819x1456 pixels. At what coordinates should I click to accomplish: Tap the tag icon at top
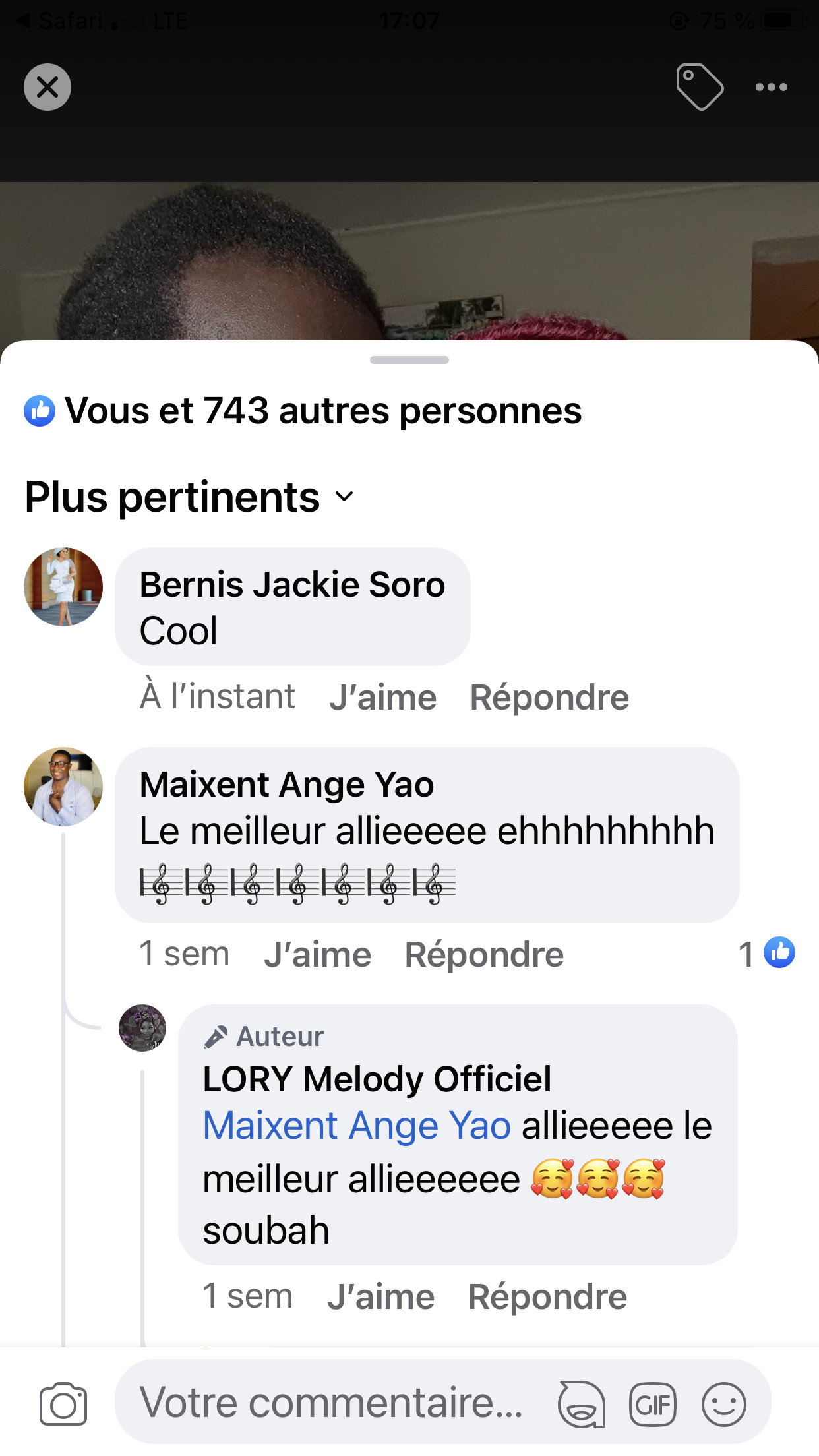click(x=700, y=87)
